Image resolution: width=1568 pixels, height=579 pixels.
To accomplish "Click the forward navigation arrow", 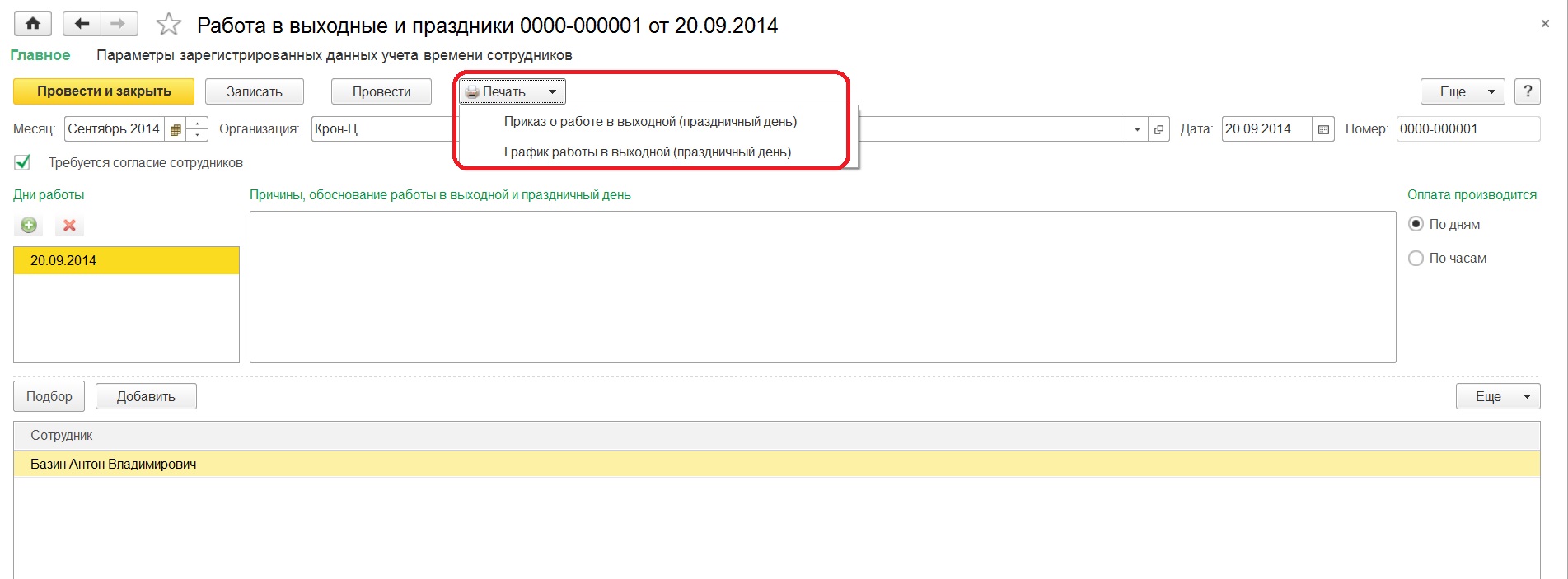I will coord(119,24).
